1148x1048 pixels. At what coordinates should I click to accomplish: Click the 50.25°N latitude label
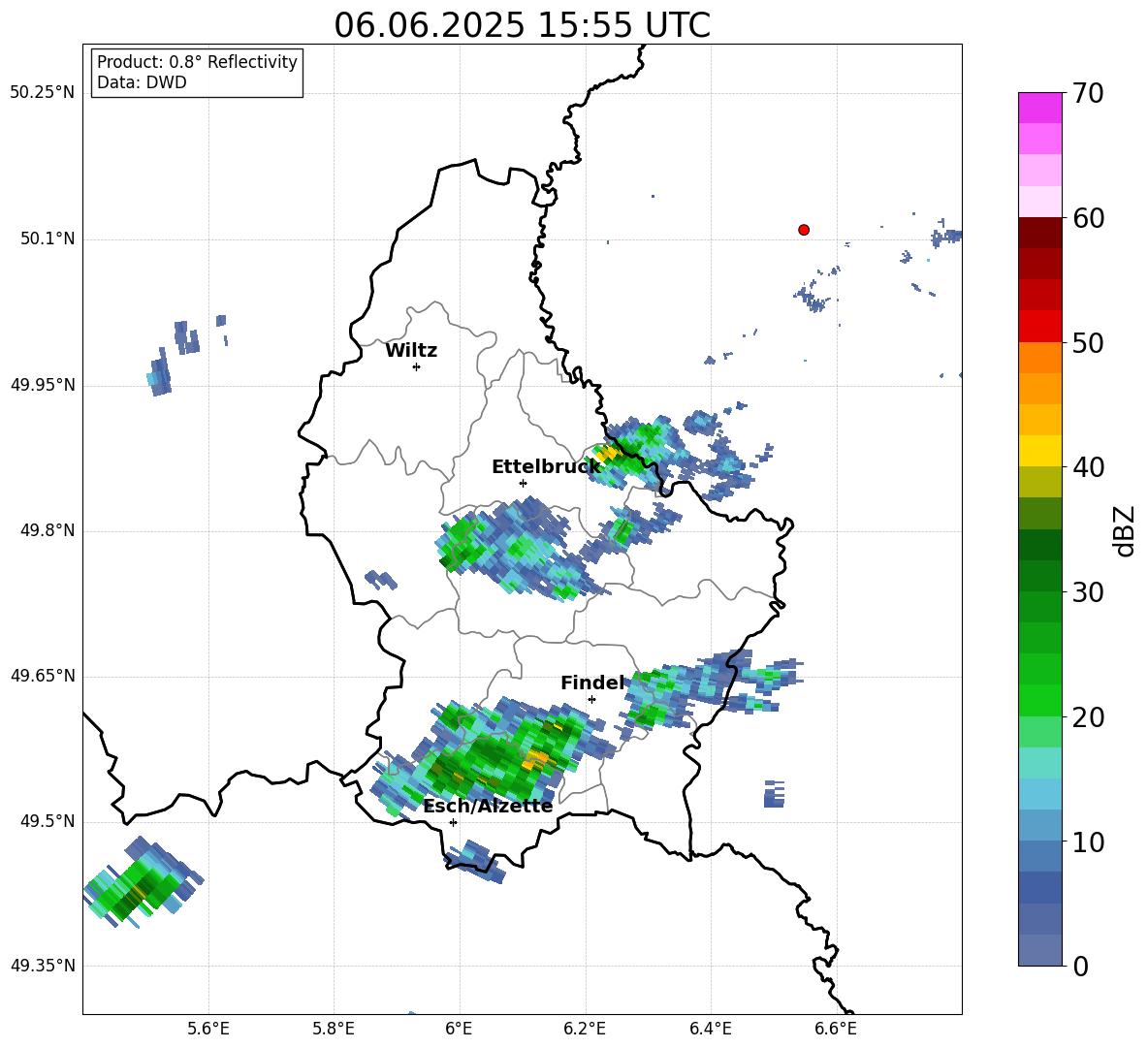tap(43, 93)
